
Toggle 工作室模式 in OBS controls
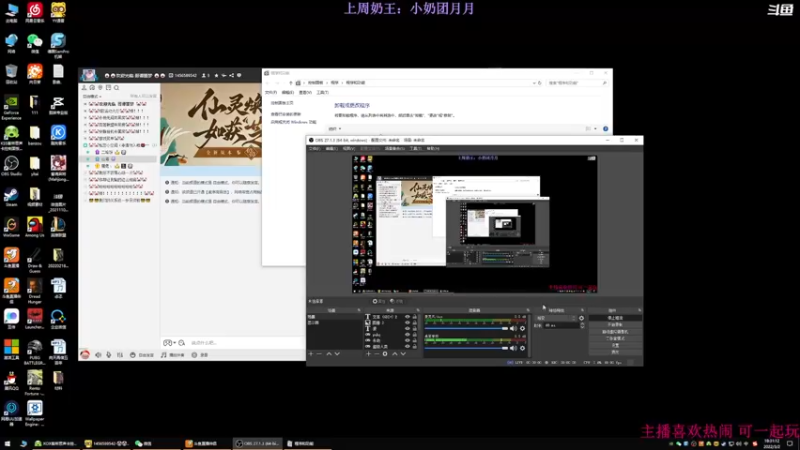(x=615, y=338)
